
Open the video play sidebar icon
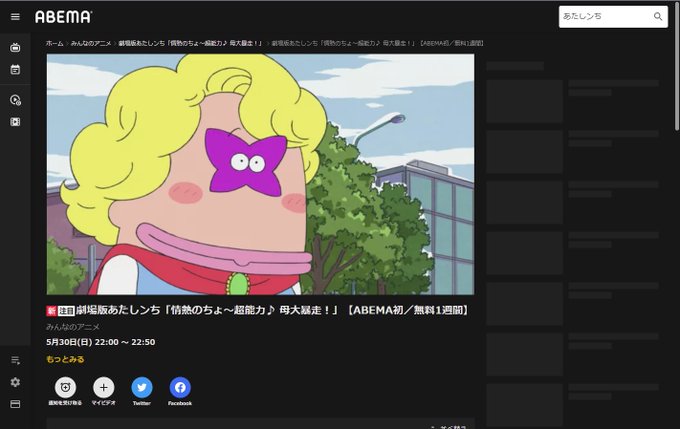(15, 100)
